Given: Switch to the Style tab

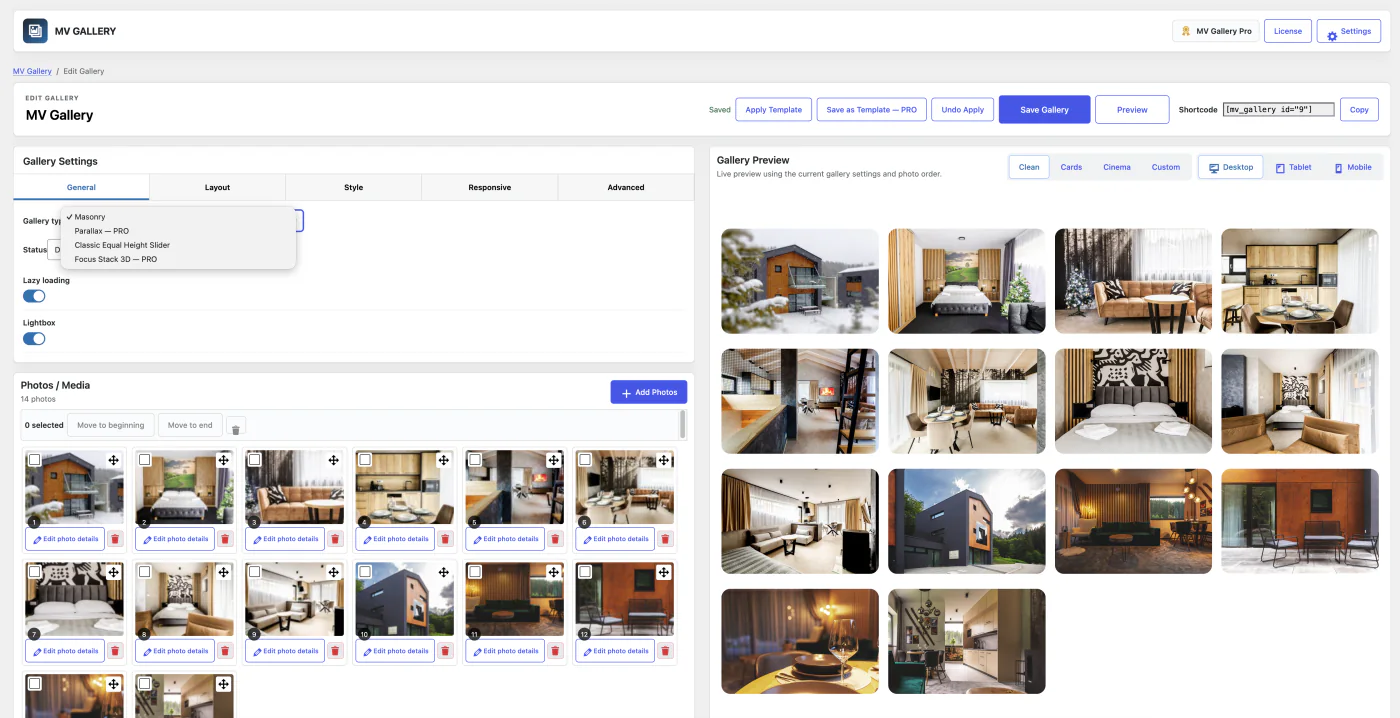Looking at the screenshot, I should click(353, 187).
